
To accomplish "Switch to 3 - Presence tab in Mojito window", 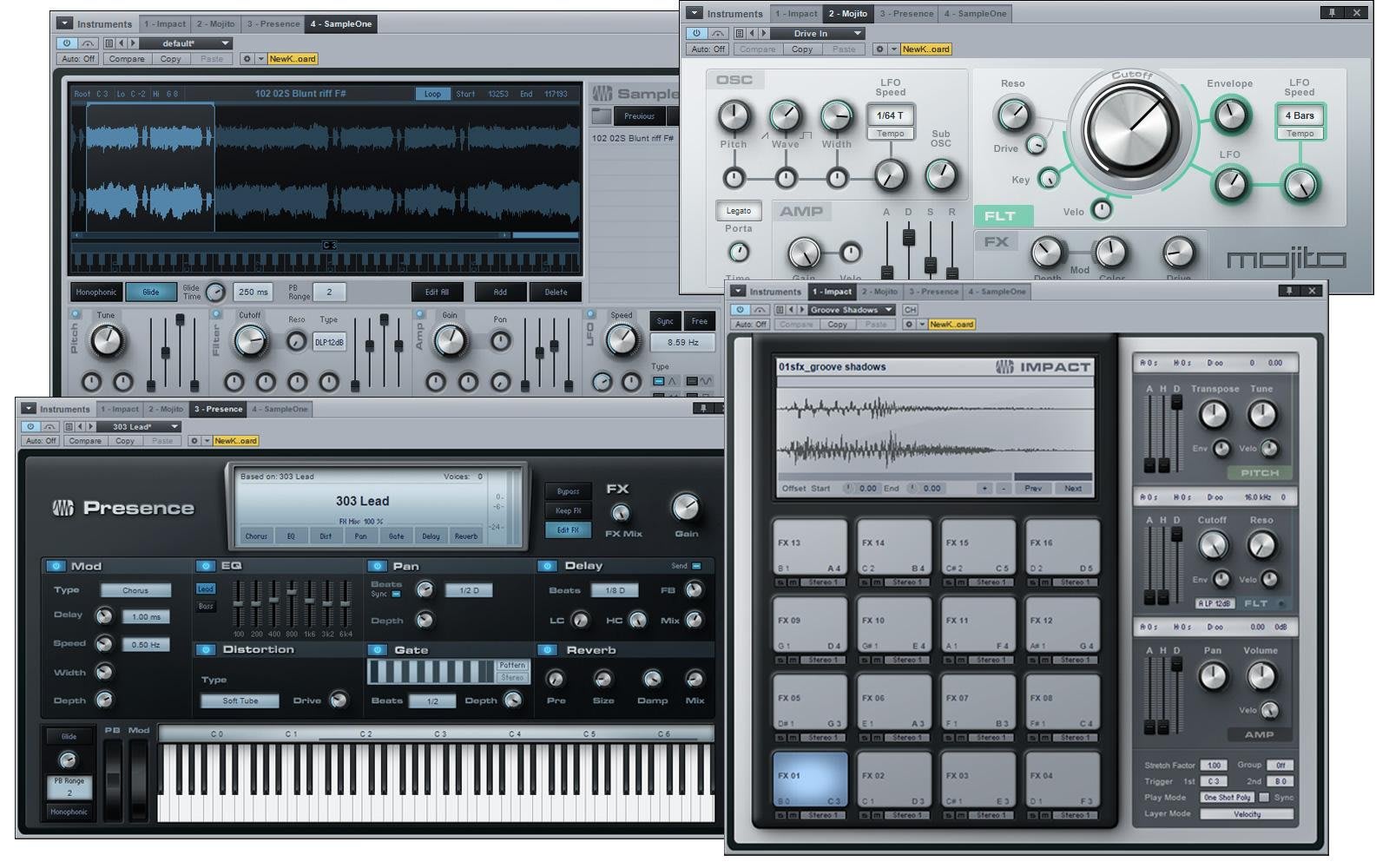I will (x=906, y=14).
